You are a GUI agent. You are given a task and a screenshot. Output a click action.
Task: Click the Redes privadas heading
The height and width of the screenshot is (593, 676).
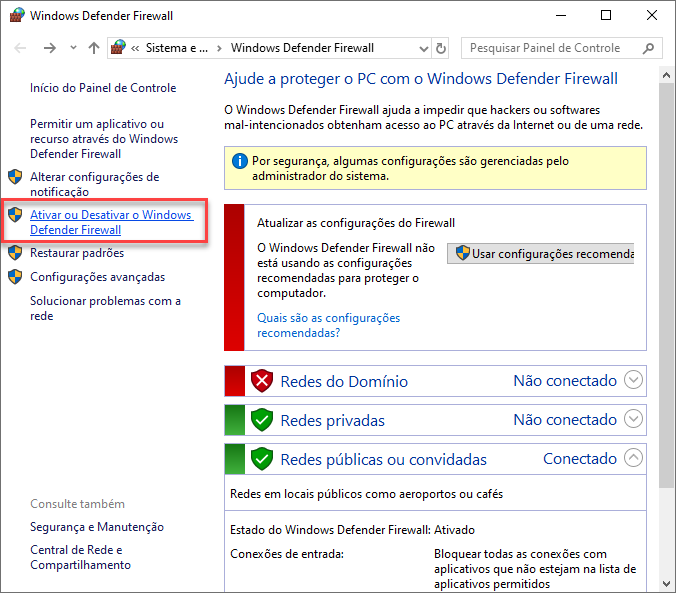click(332, 420)
